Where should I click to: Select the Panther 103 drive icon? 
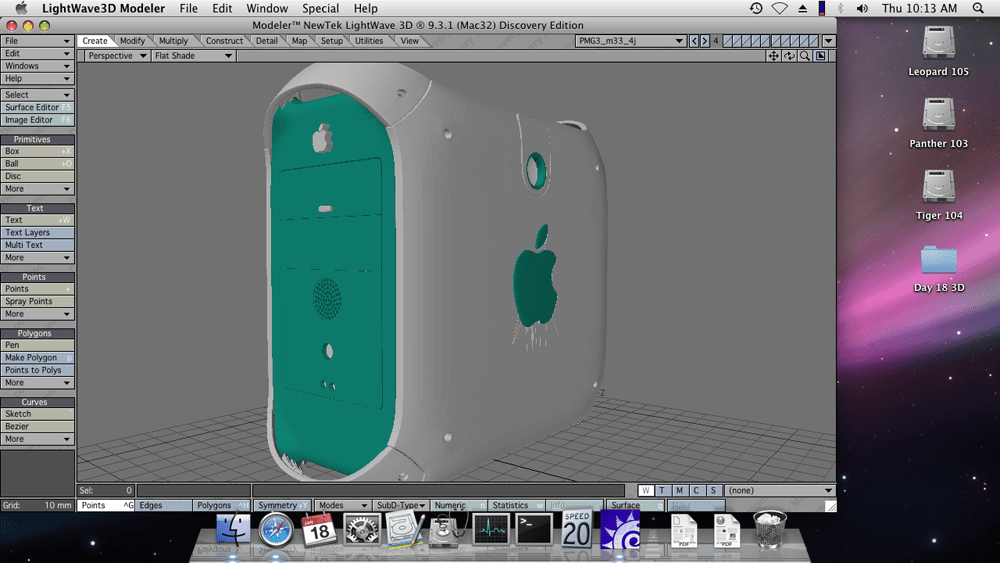tap(938, 115)
